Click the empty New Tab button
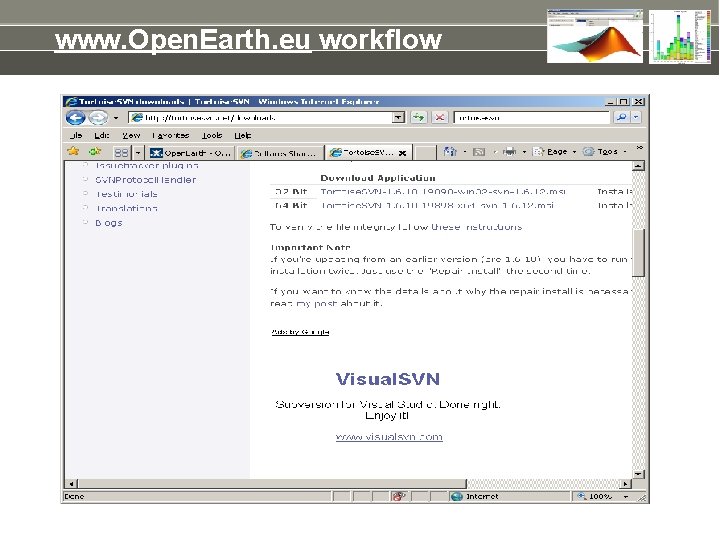This screenshot has height=540, width=720. (426, 153)
